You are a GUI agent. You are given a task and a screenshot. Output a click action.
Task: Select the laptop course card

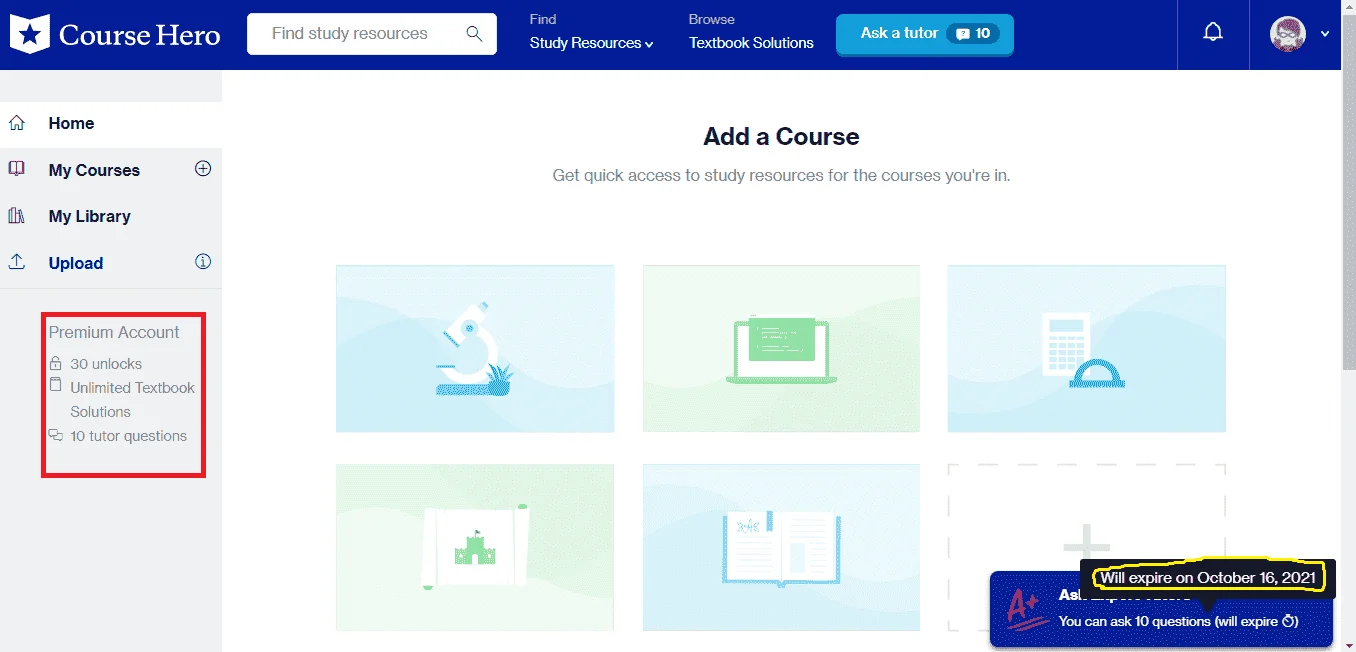click(x=781, y=348)
